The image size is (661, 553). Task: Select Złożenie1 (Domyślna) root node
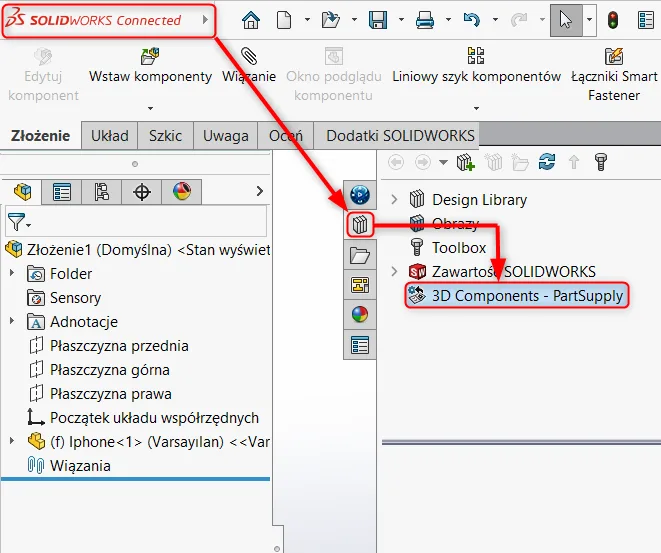(137, 250)
